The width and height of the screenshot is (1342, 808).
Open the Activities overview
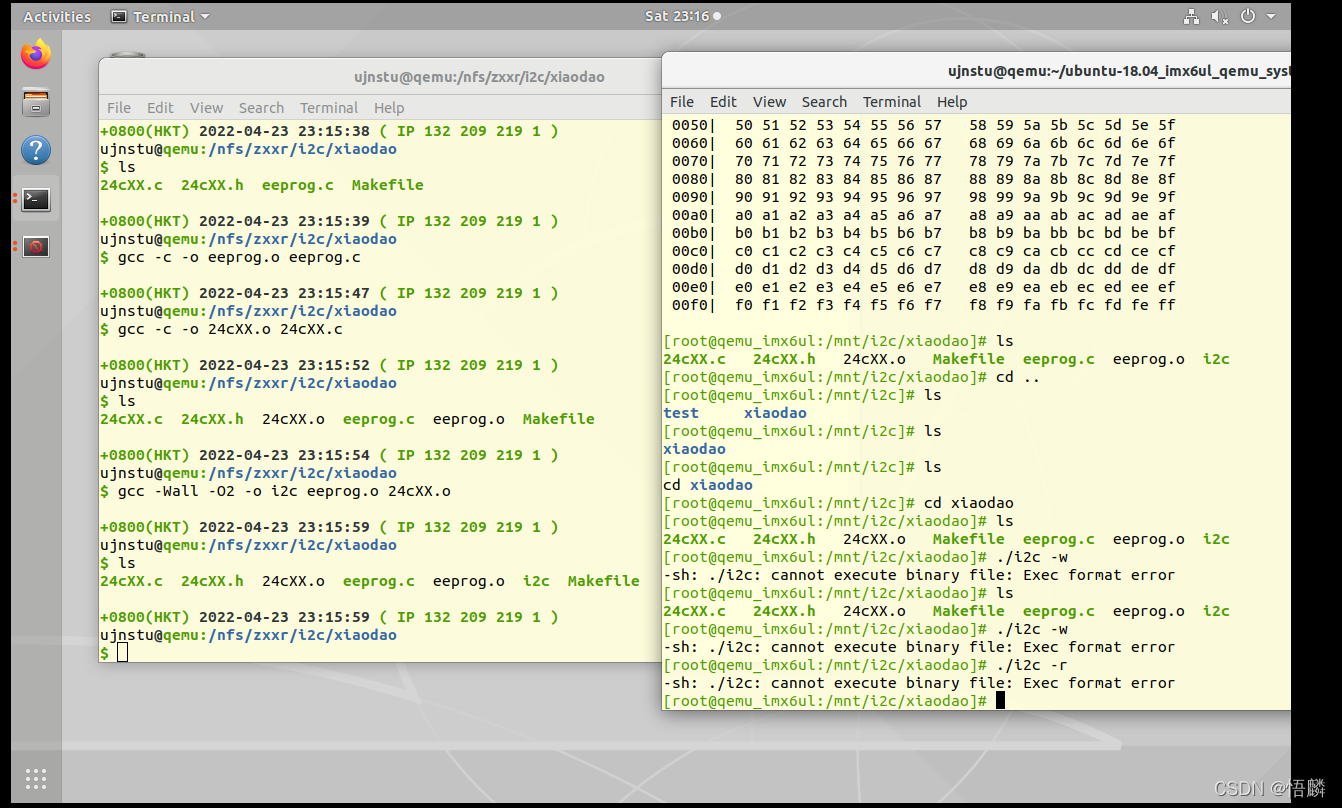[57, 16]
